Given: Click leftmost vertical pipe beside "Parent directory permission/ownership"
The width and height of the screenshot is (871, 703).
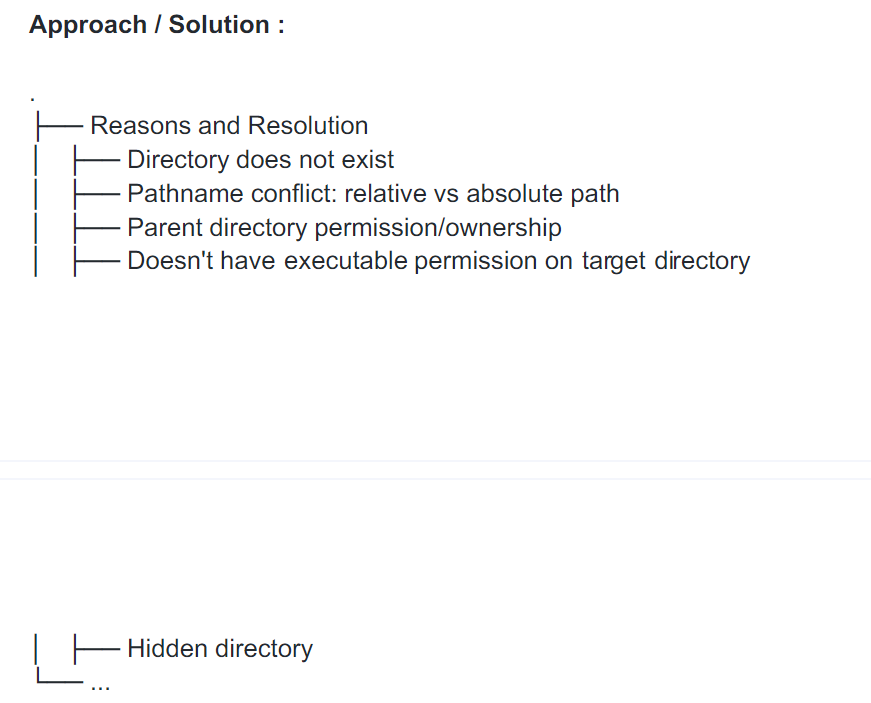Looking at the screenshot, I should click(x=37, y=228).
